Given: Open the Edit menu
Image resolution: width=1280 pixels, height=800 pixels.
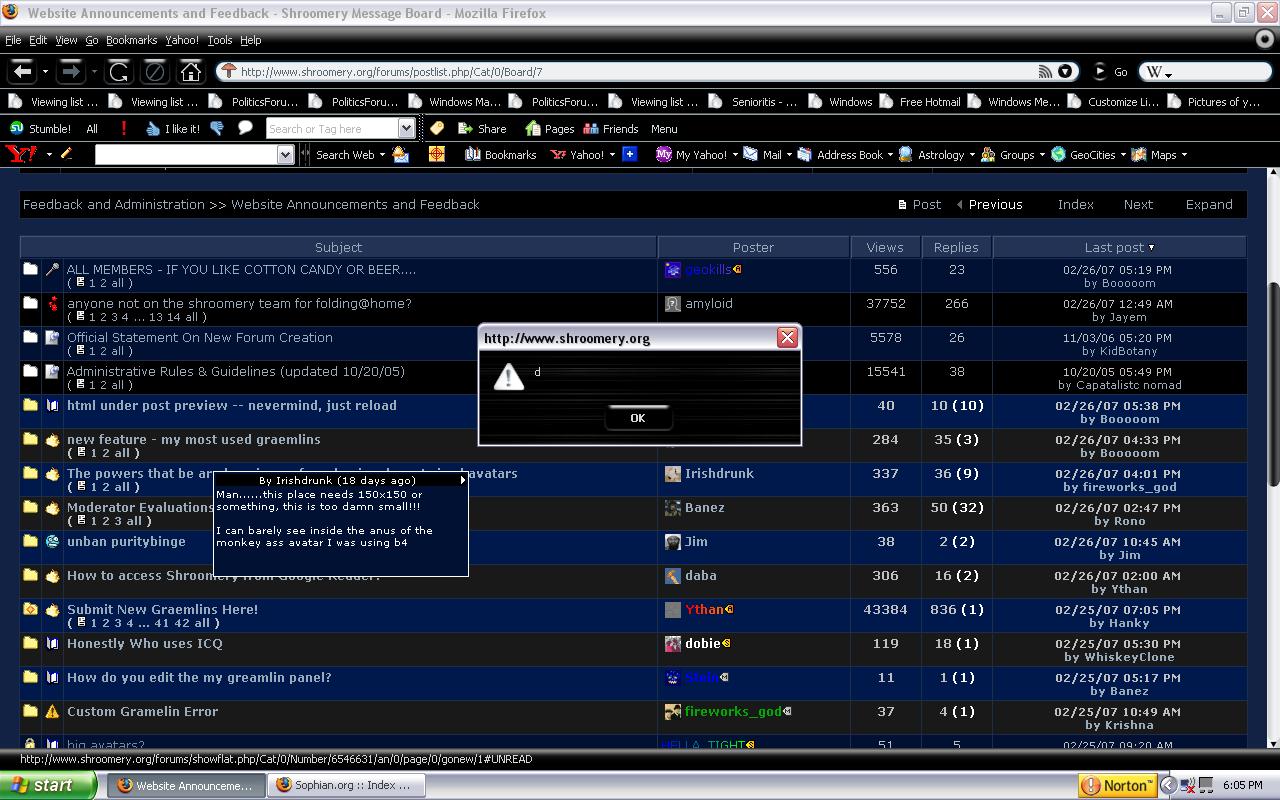Looking at the screenshot, I should (38, 40).
